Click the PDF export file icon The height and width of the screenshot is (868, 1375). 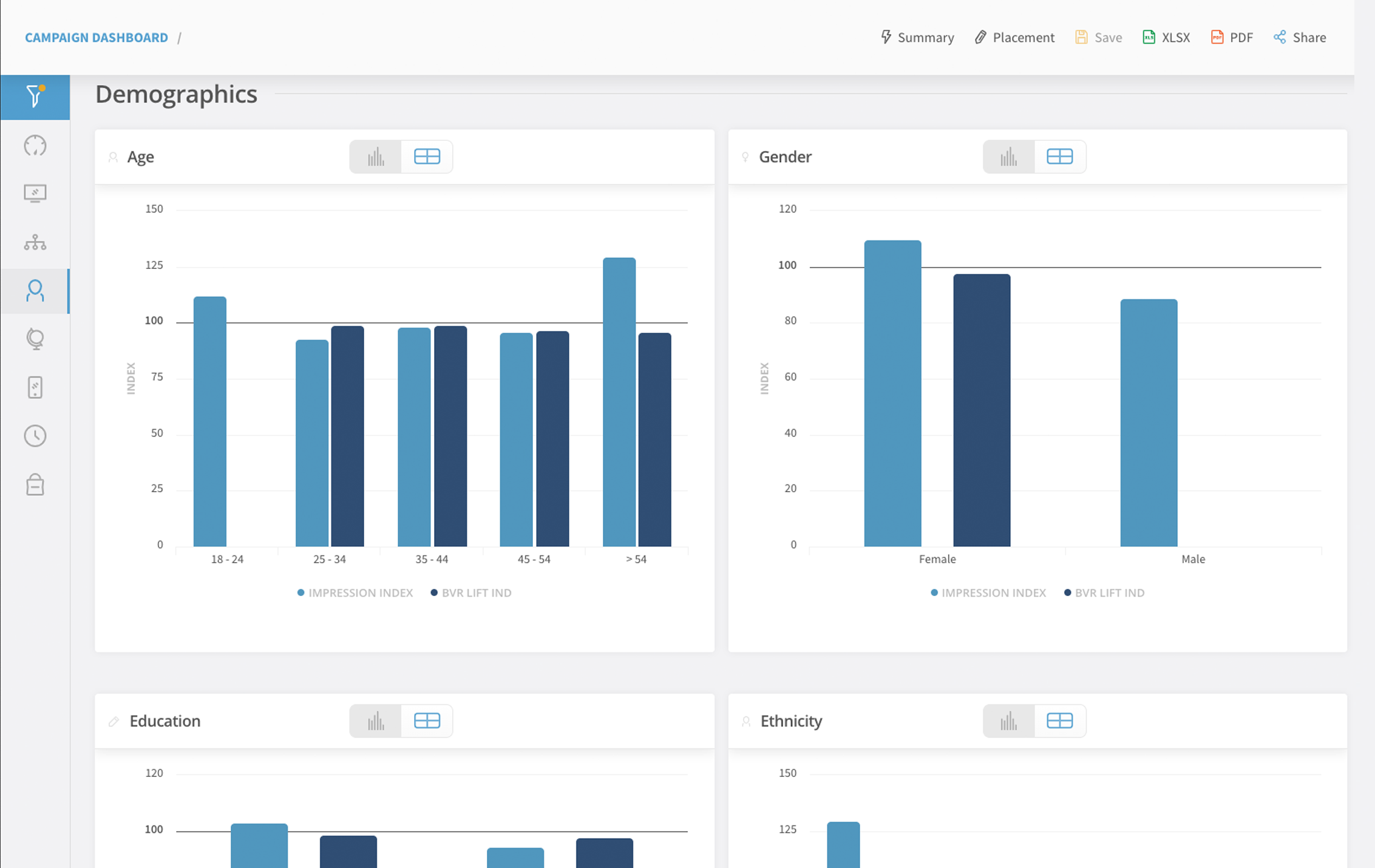click(x=1217, y=37)
